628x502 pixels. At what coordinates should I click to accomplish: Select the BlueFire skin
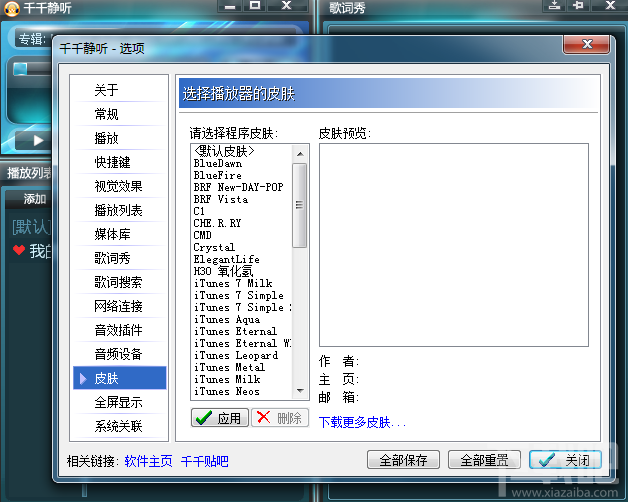tap(242, 175)
